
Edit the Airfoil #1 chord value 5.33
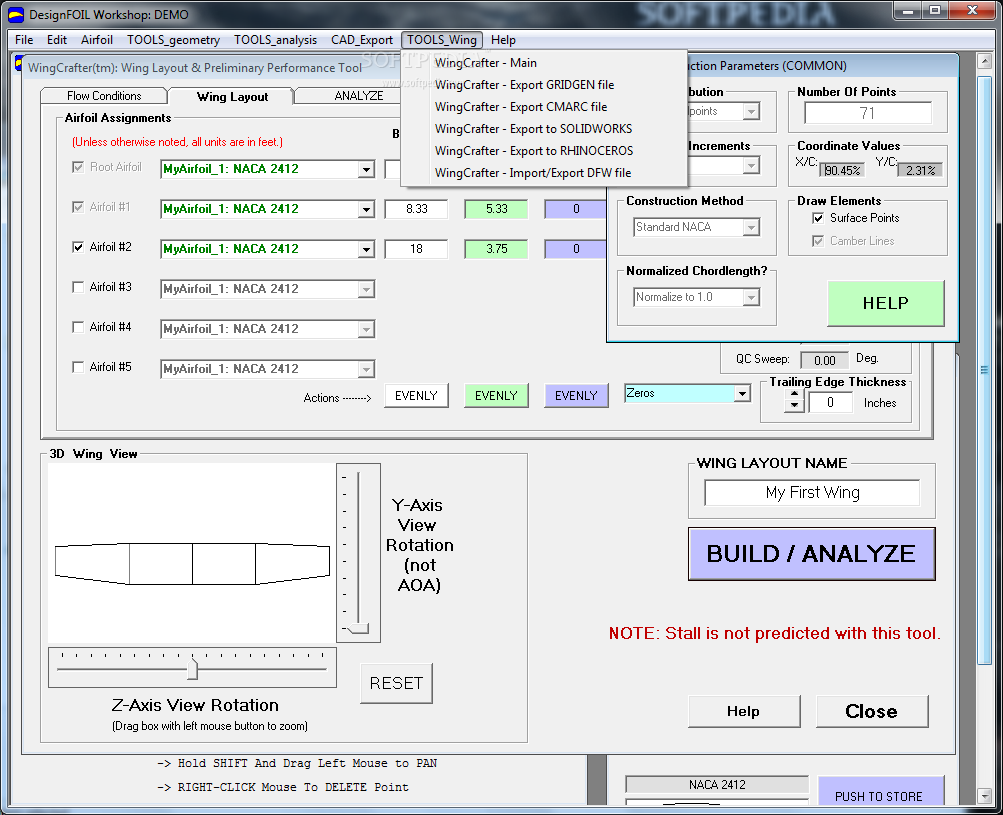click(496, 209)
